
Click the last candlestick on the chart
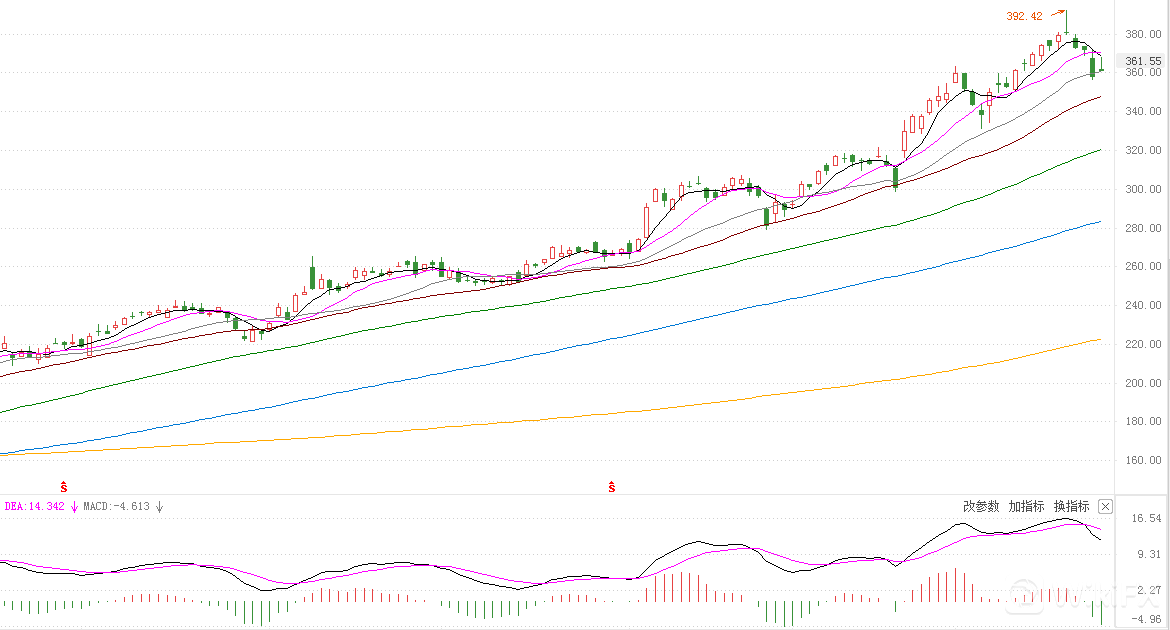(x=1101, y=68)
